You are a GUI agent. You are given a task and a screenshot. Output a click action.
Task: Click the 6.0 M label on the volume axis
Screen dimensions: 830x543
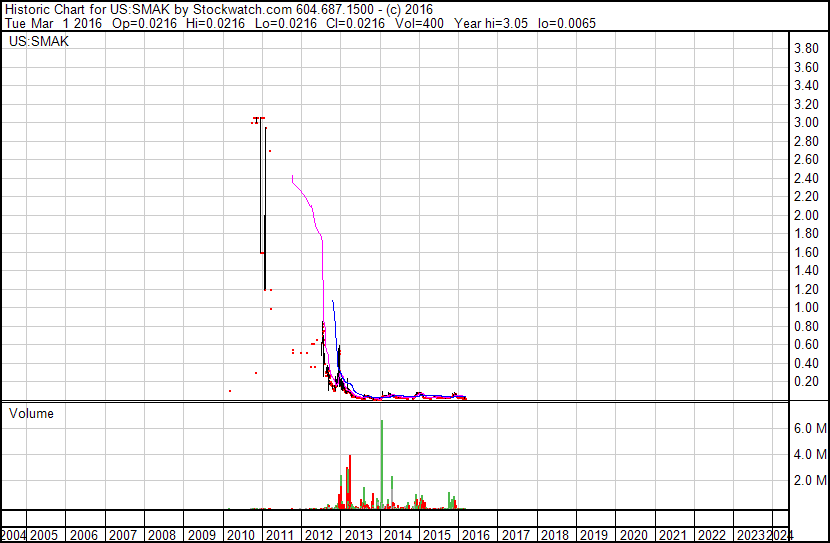(x=809, y=428)
